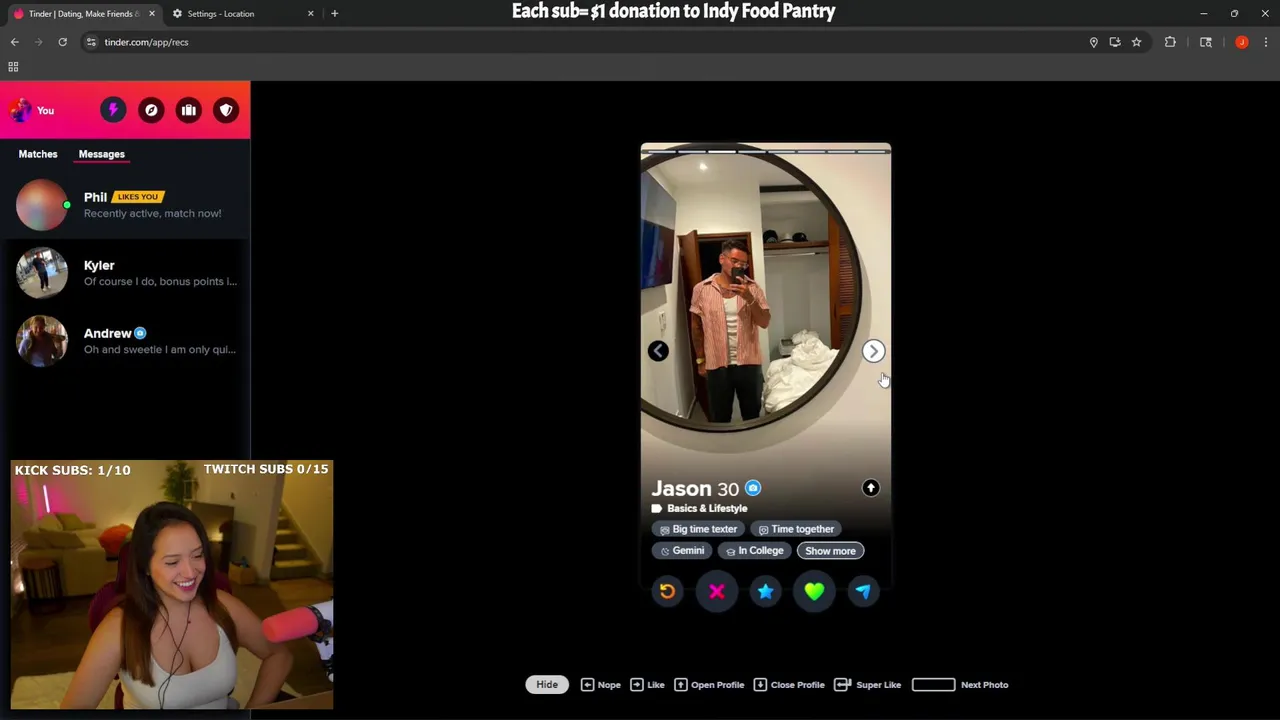Open the conversation with Kyler
The height and width of the screenshot is (720, 1280).
click(x=125, y=273)
